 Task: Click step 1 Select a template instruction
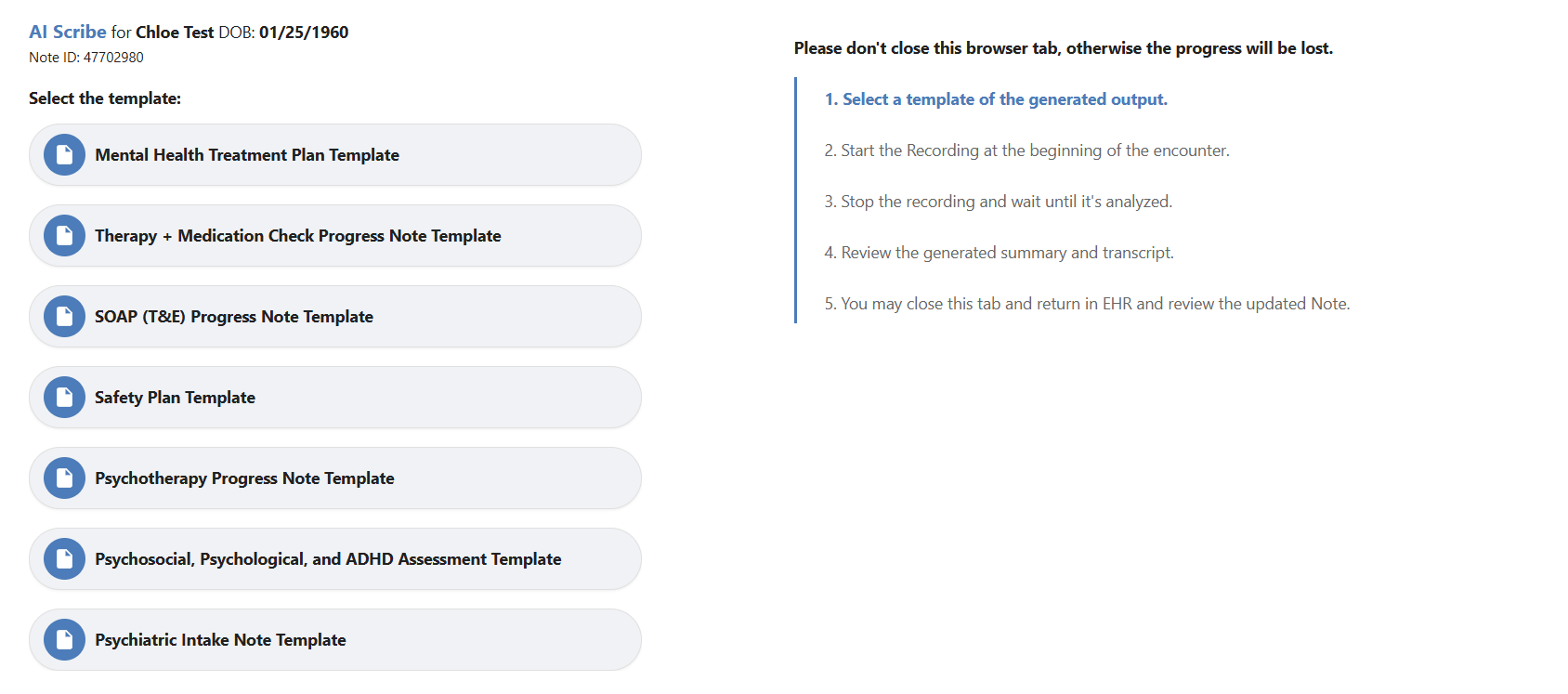click(996, 99)
